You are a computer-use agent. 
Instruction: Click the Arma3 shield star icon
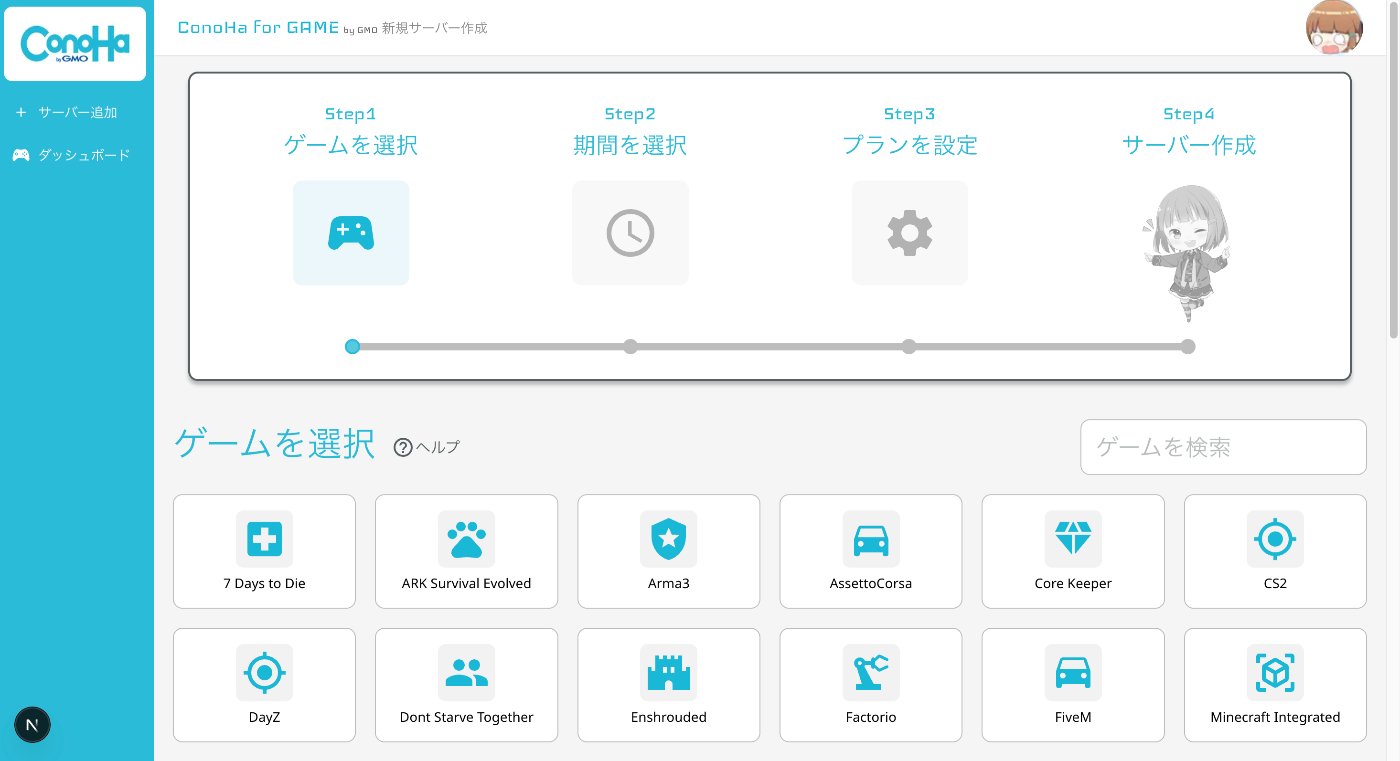(x=669, y=540)
